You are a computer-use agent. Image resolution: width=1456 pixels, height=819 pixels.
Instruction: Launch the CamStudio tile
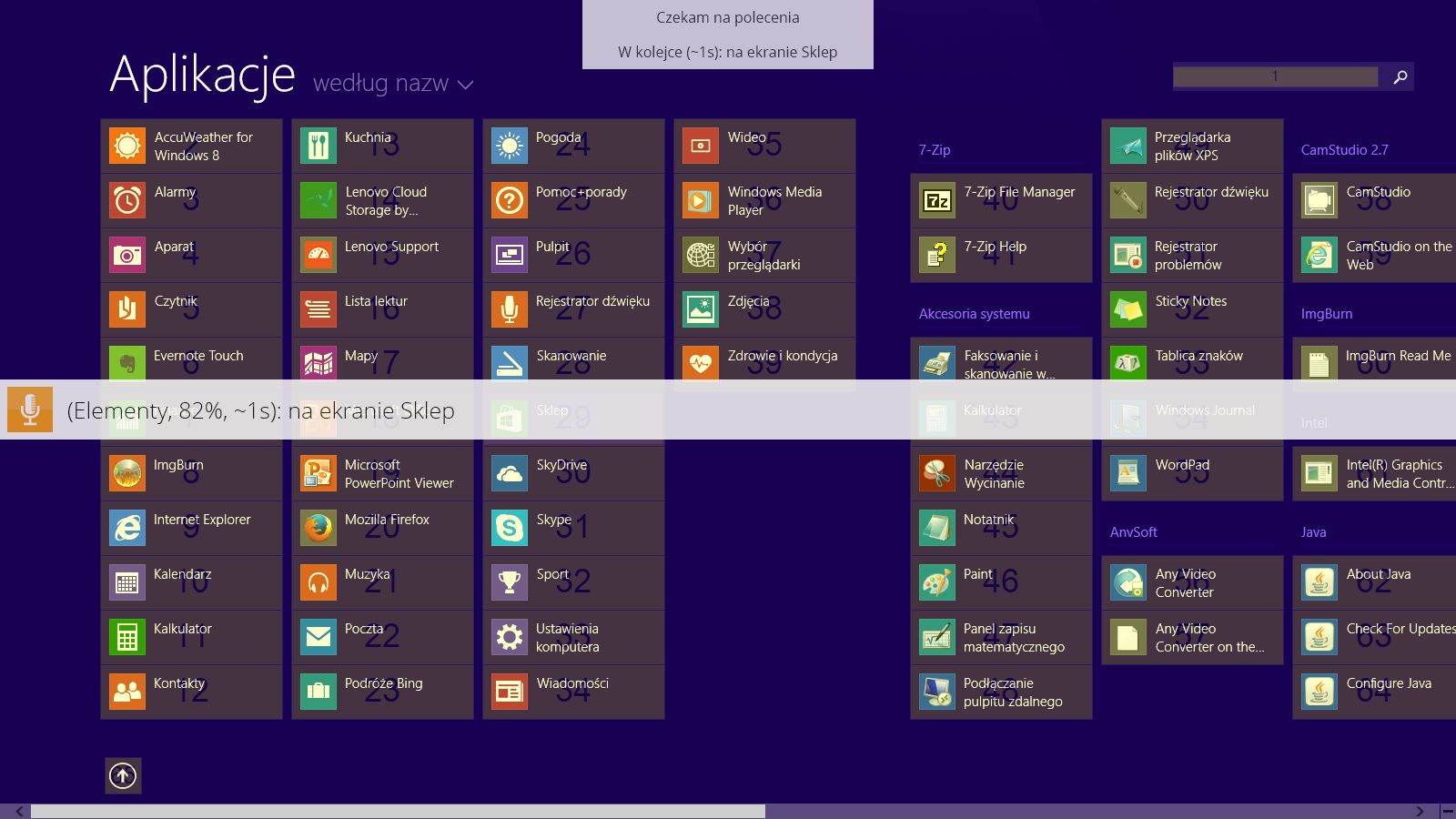1374,200
